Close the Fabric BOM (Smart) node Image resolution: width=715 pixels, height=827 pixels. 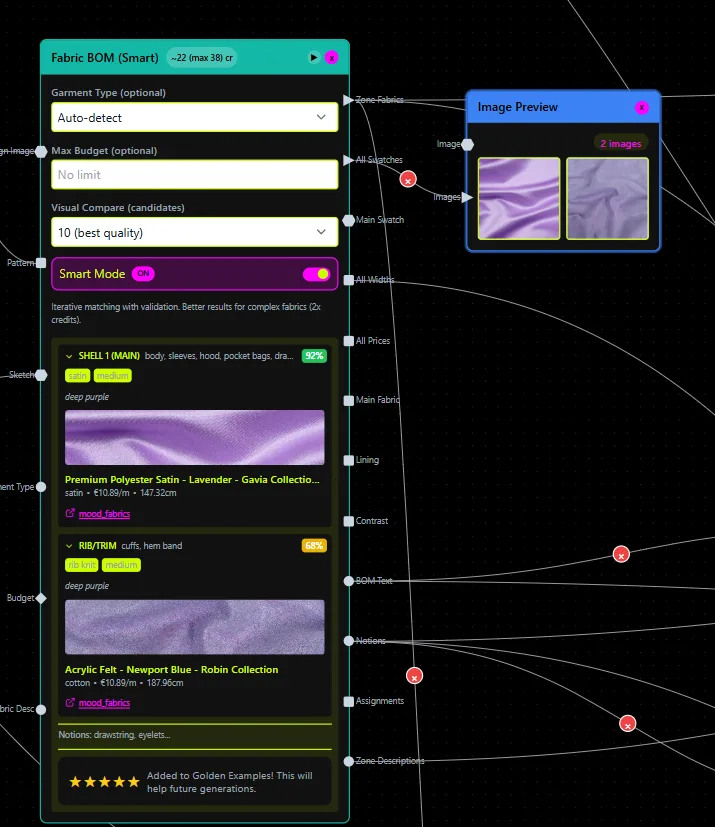(x=332, y=57)
